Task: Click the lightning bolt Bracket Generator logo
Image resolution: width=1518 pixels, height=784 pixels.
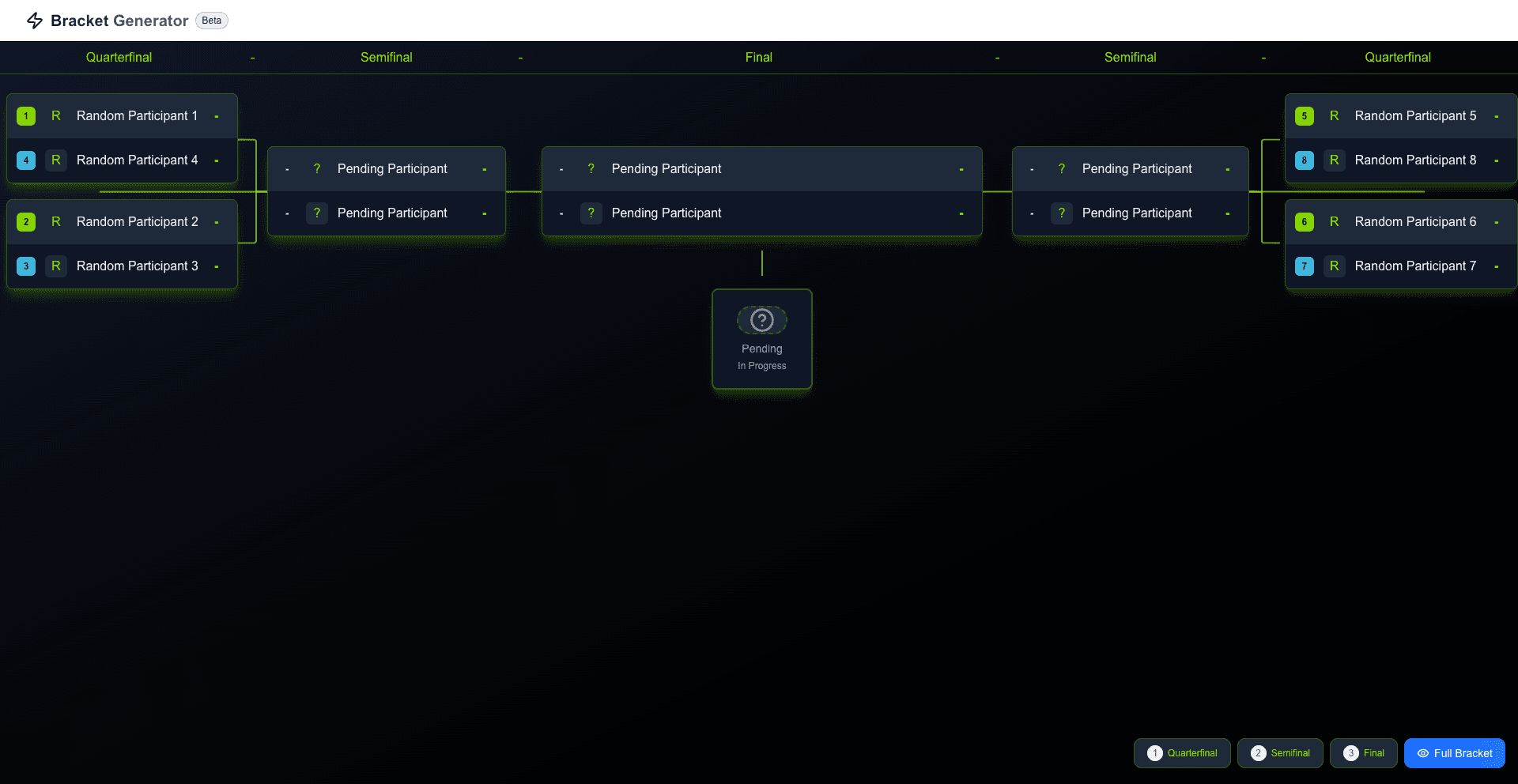Action: click(x=35, y=21)
